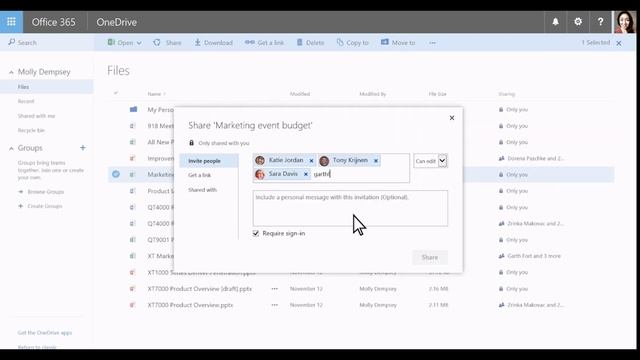
Task: Add a group with the plus icon
Action: 83,148
